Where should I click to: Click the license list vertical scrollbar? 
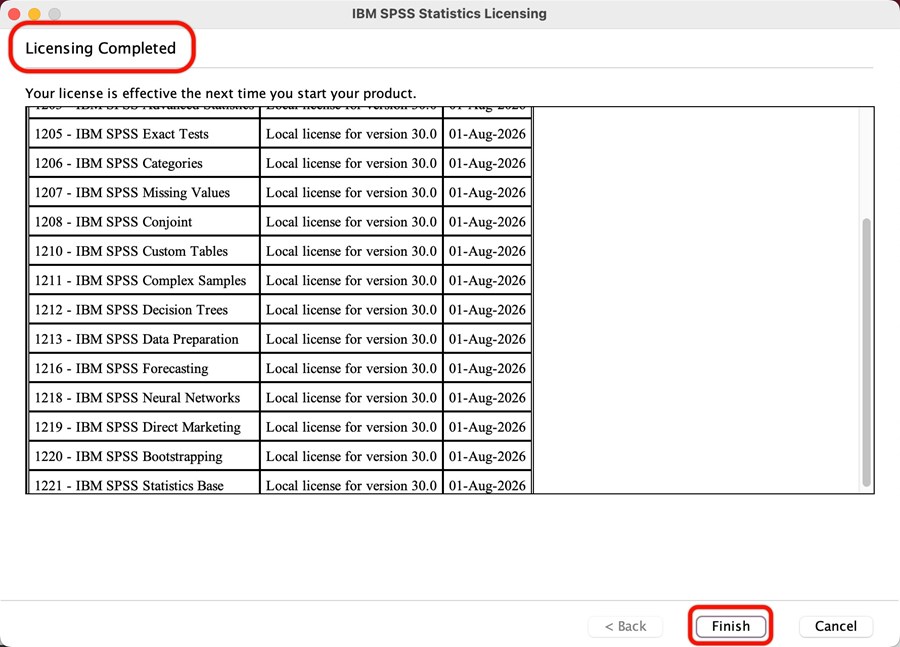point(867,352)
